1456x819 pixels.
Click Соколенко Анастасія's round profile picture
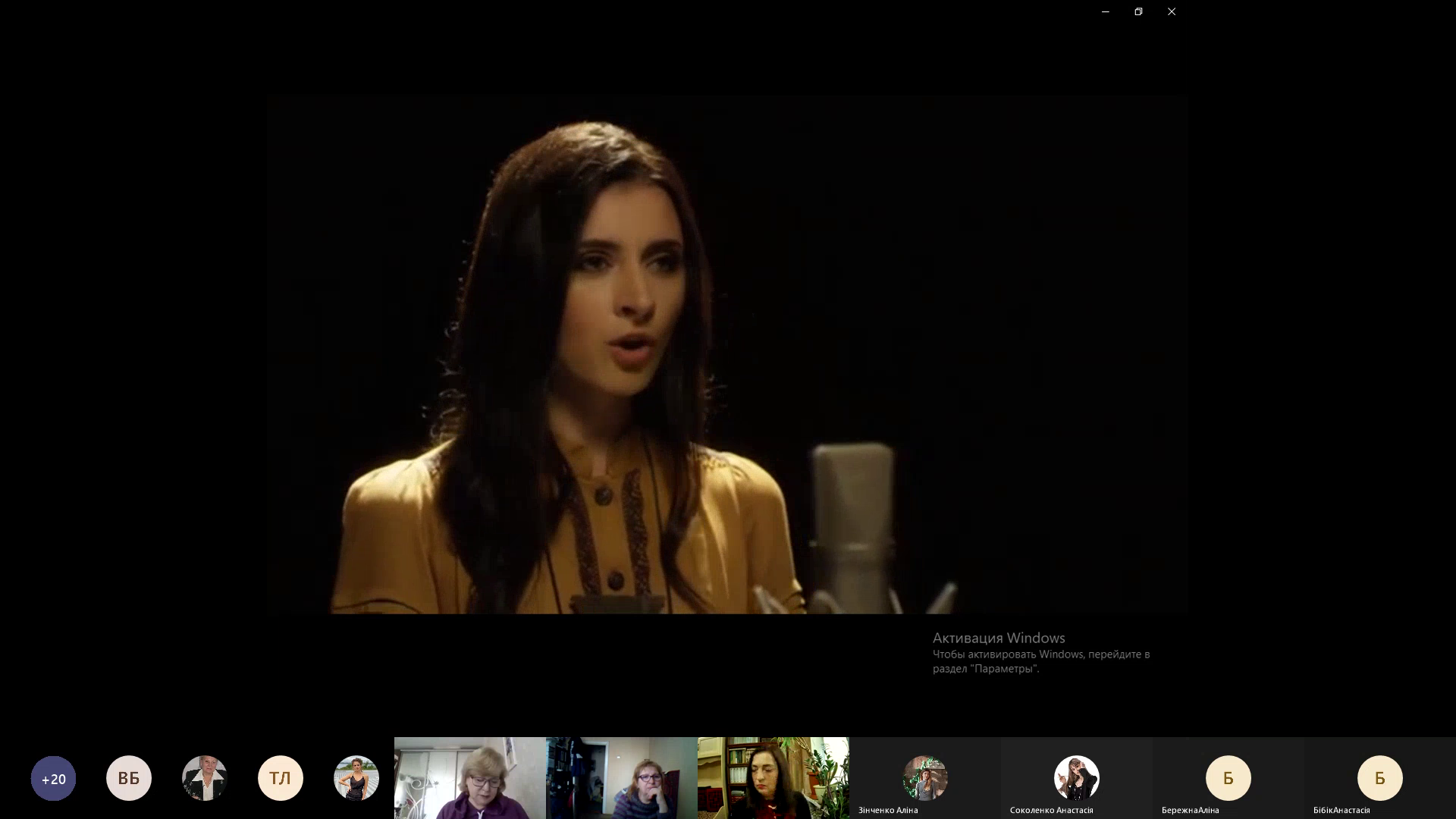pyautogui.click(x=1077, y=778)
